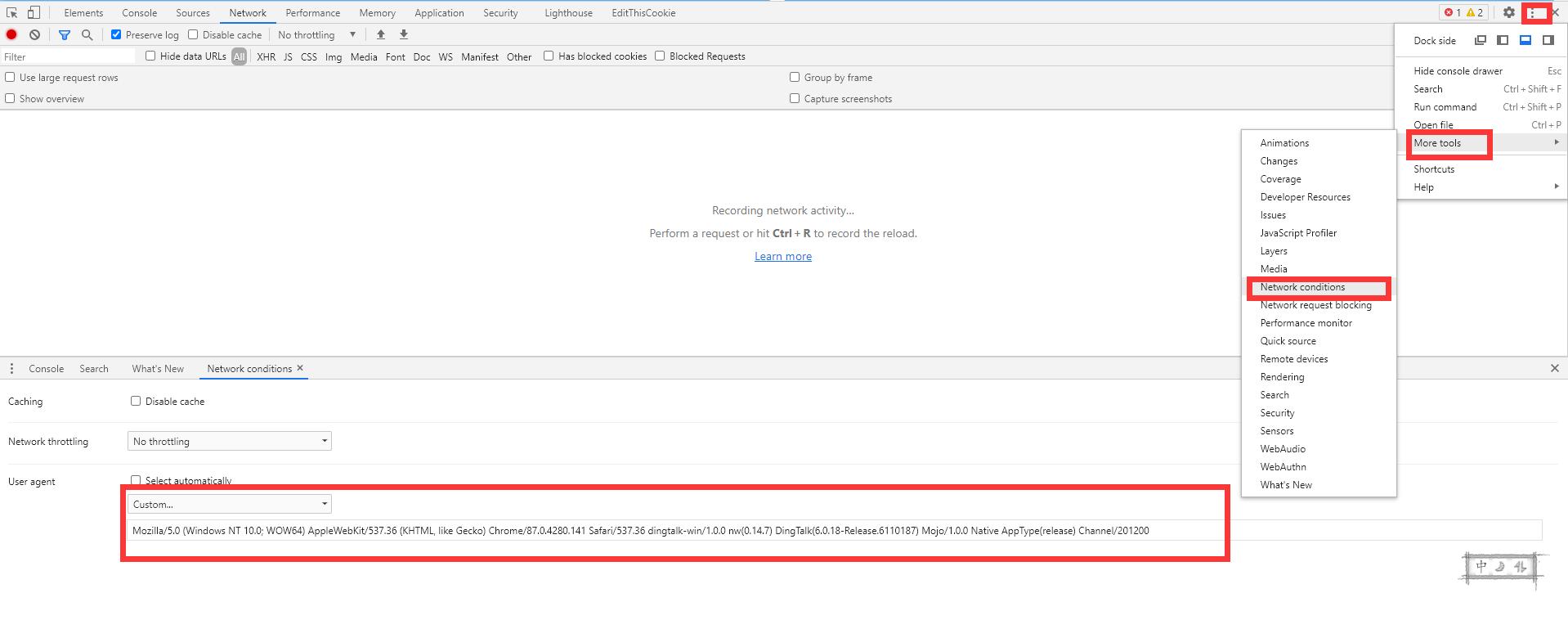This screenshot has width=1568, height=620.
Task: Switch to the Performance tab
Action: (312, 13)
